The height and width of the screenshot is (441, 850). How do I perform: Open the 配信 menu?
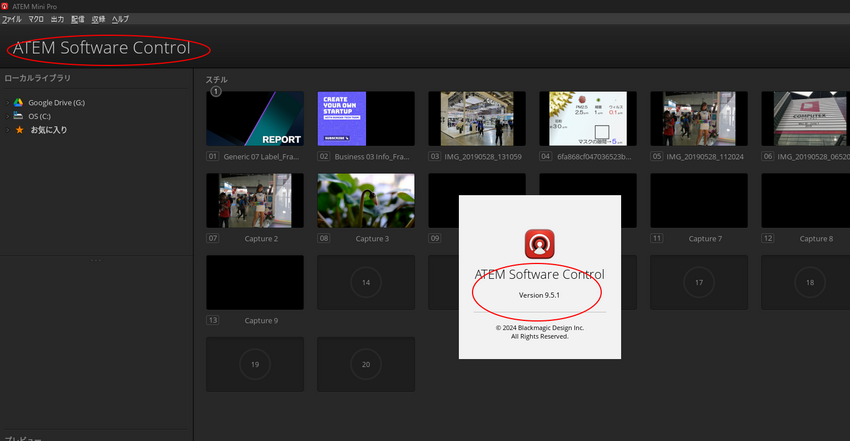[78, 19]
